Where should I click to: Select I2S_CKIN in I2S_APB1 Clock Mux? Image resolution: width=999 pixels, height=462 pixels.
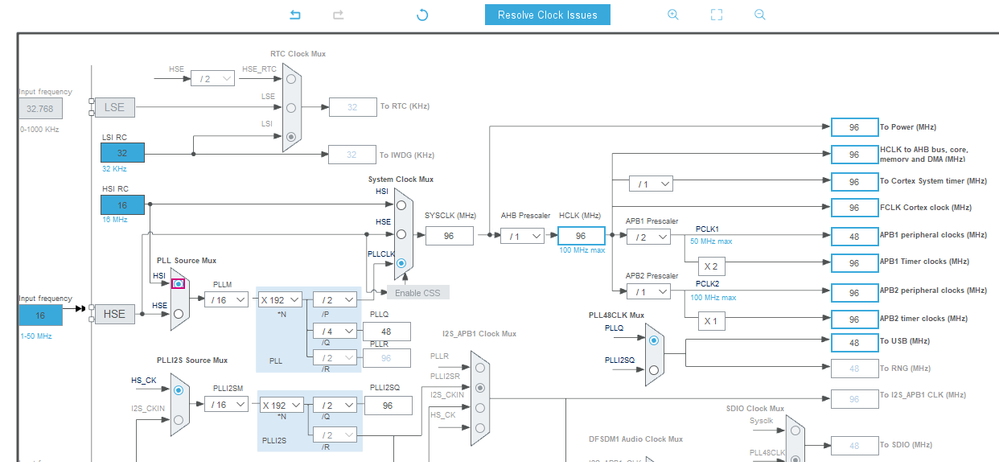pyautogui.click(x=480, y=407)
